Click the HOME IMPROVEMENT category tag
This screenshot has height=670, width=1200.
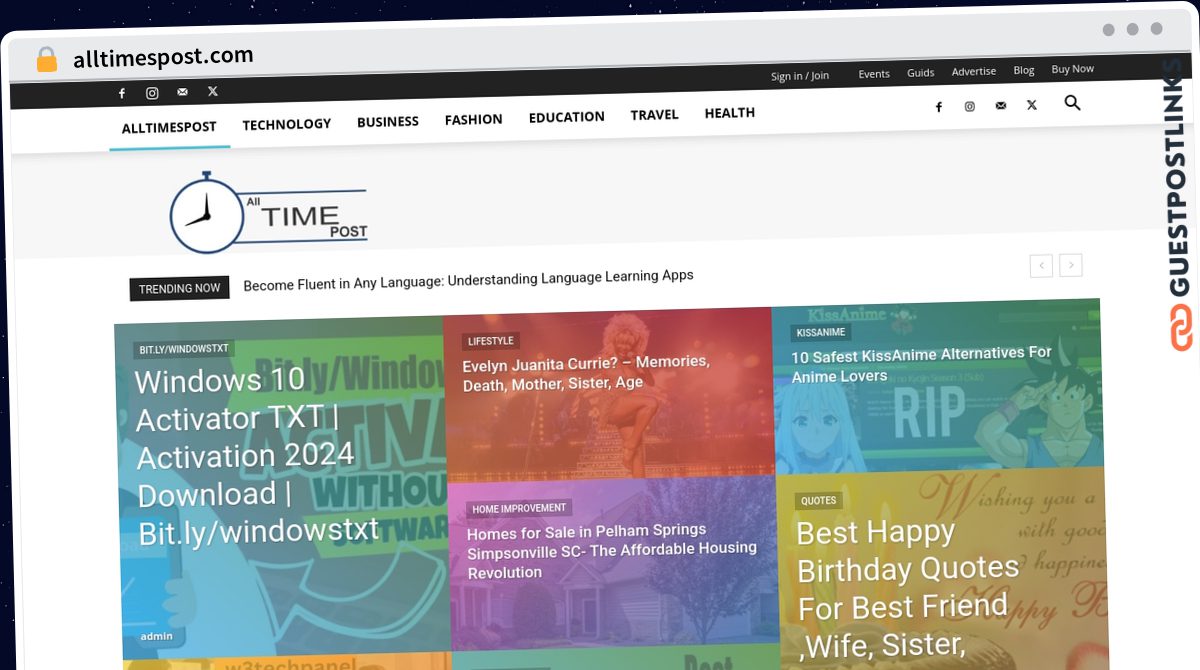coord(520,508)
